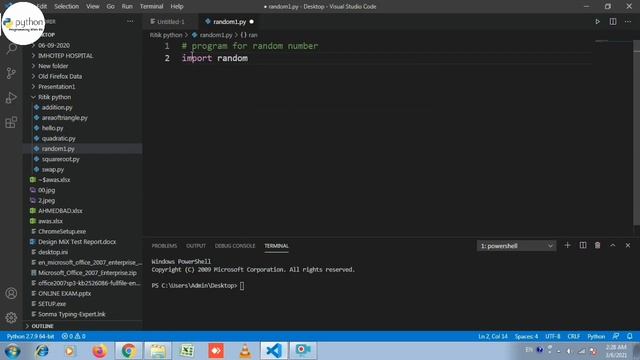Open the Search view in activity bar
The image size is (640, 360).
point(11,49)
